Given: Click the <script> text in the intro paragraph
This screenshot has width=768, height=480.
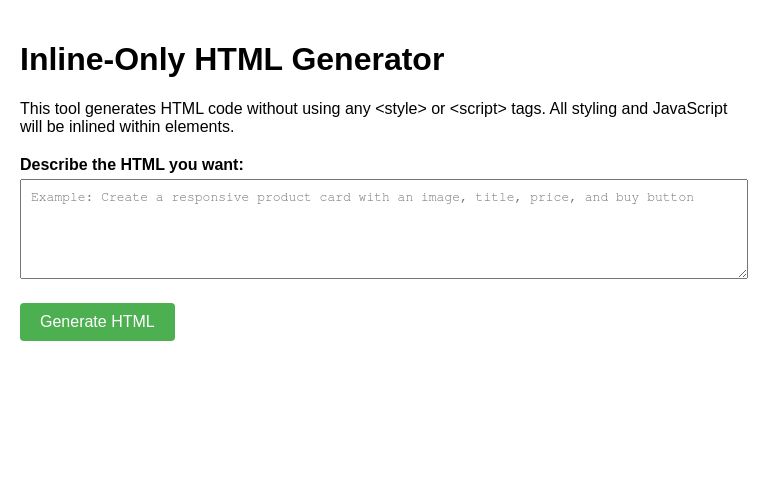Looking at the screenshot, I should click(478, 109).
